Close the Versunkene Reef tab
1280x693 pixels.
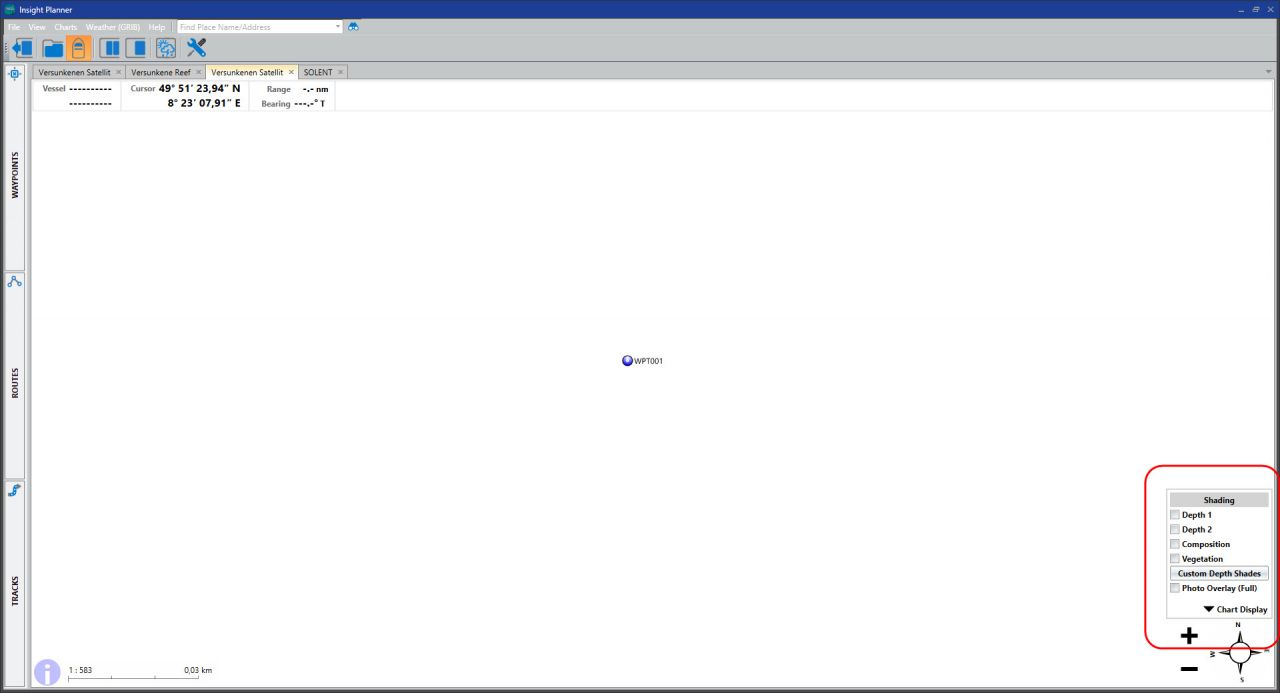pyautogui.click(x=198, y=72)
